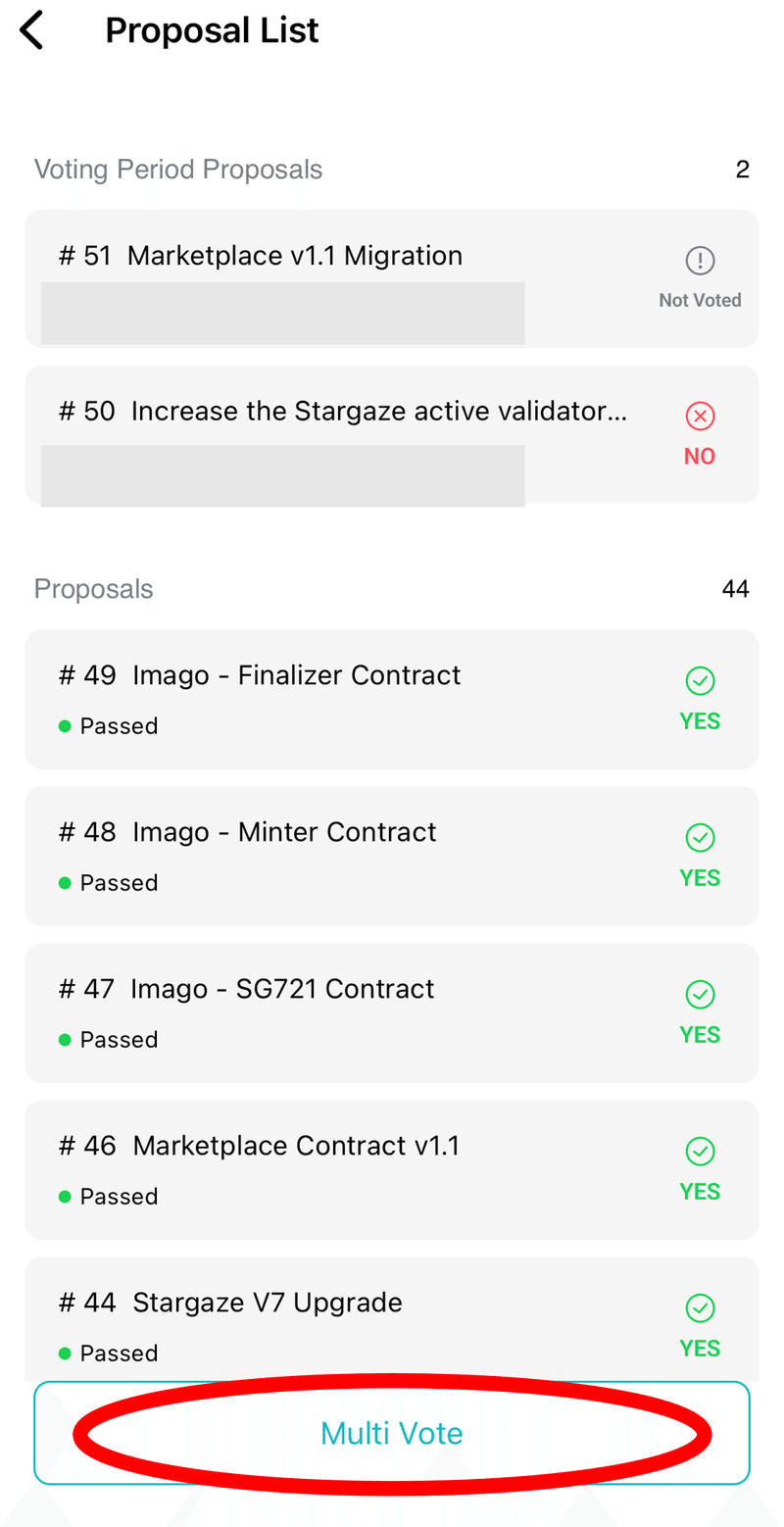Viewport: 784px width, 1527px height.
Task: Click the Passed status under proposal 46
Action: [118, 1197]
